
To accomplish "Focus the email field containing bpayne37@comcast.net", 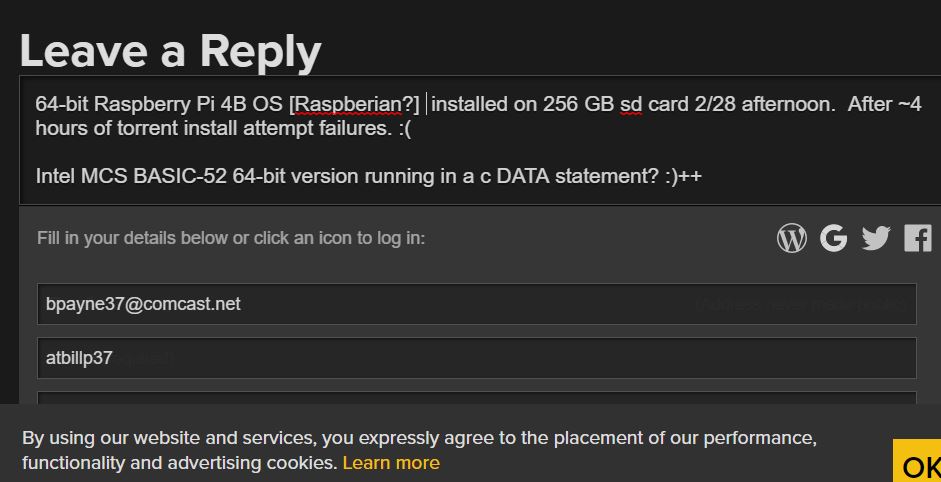I will [477, 304].
